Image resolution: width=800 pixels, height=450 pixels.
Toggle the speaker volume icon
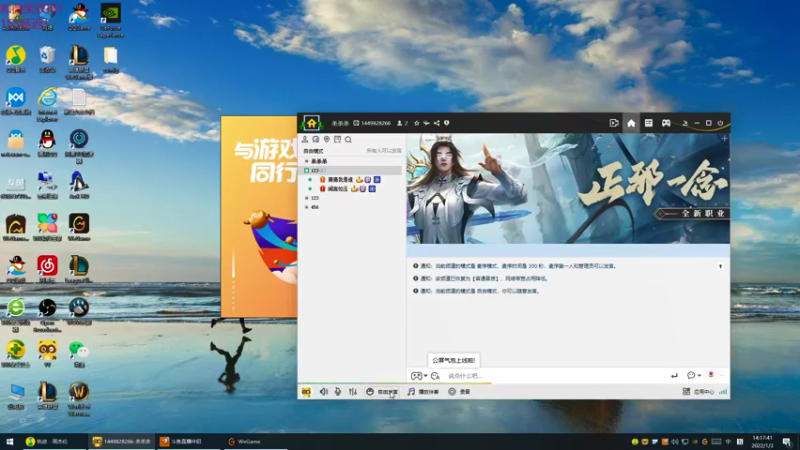(323, 392)
